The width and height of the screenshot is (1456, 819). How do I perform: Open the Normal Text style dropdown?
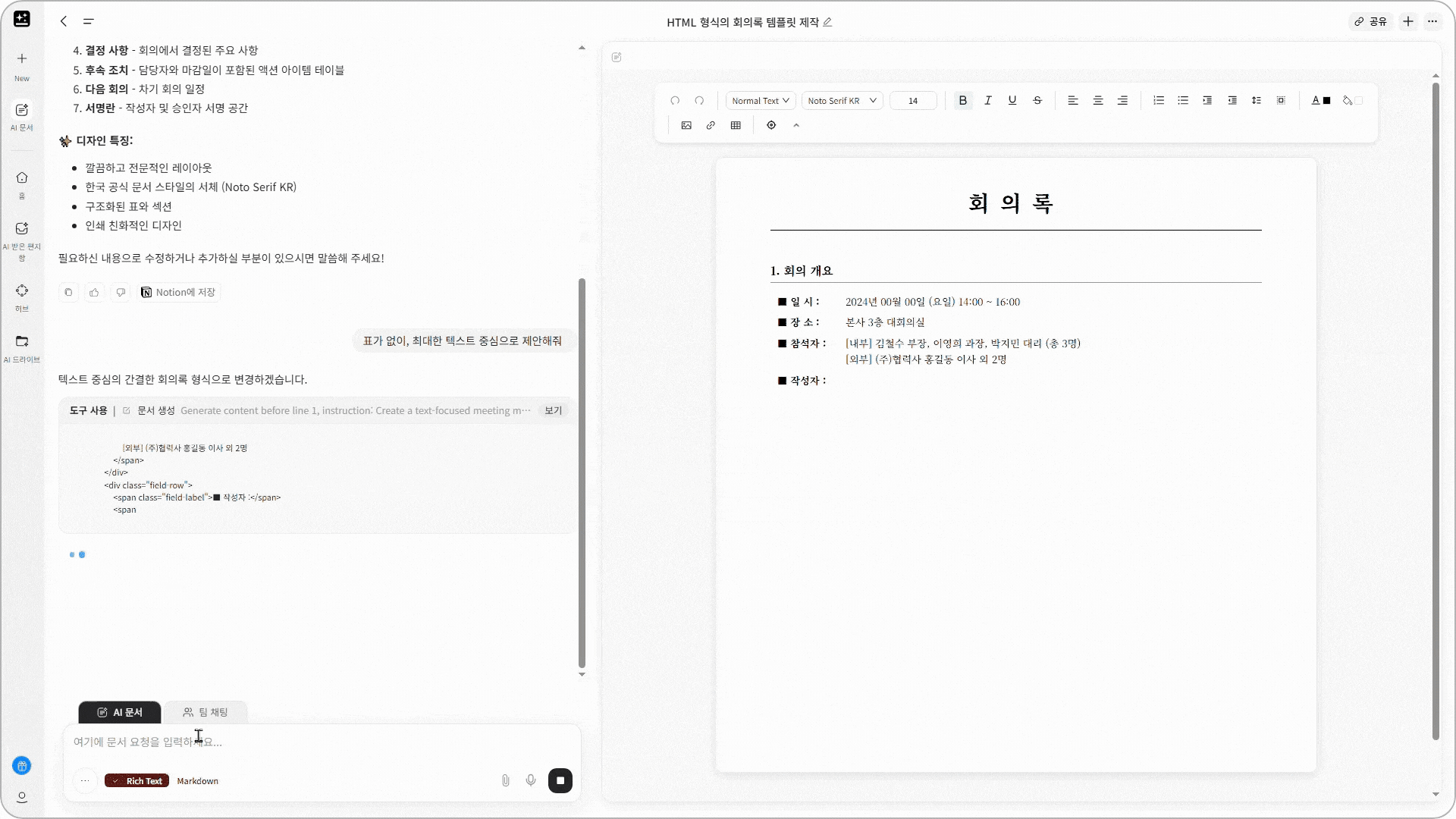point(759,100)
